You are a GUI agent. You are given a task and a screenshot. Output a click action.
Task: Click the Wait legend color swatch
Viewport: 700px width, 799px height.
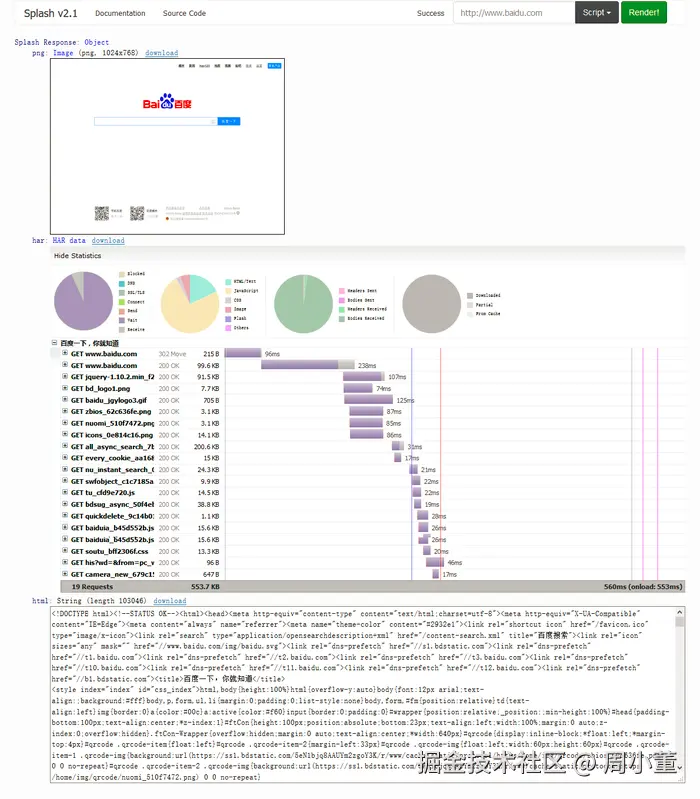pyautogui.click(x=122, y=321)
